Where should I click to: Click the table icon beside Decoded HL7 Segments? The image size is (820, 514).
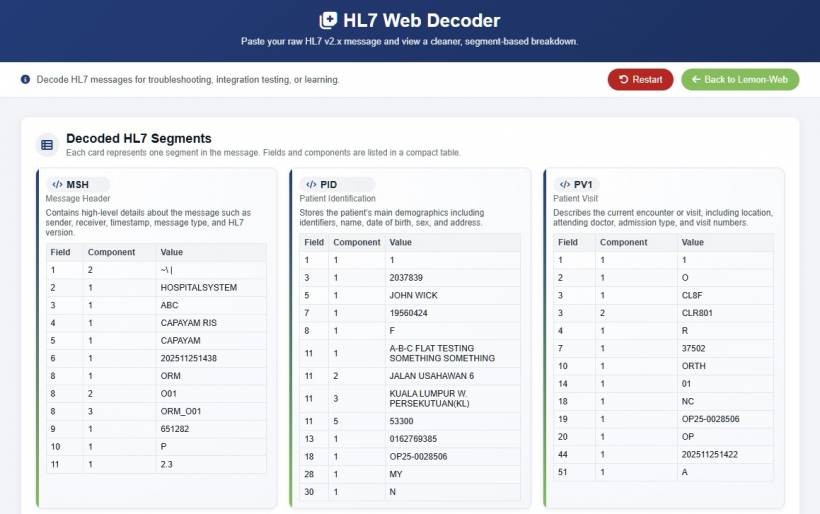click(46, 145)
